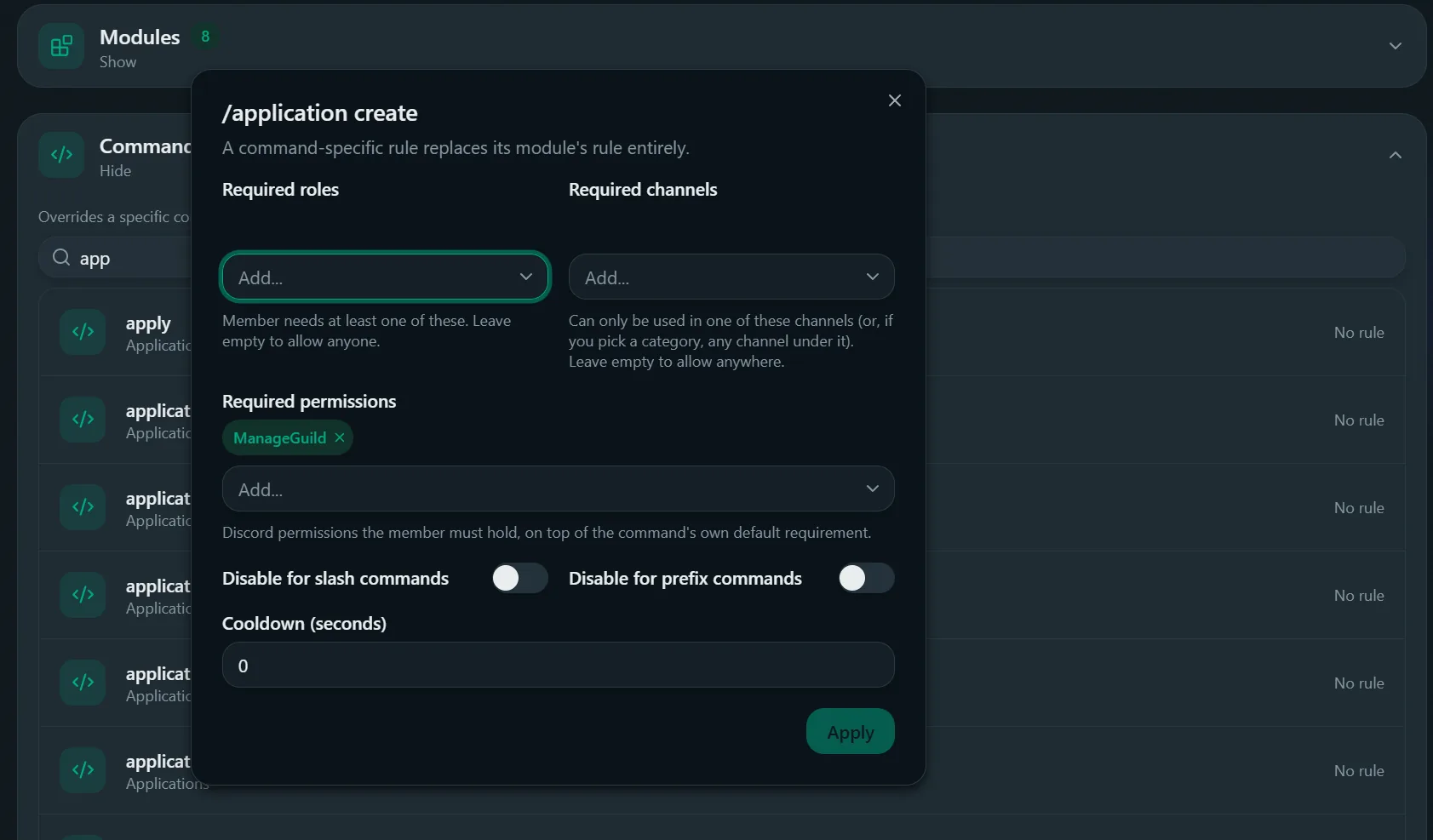Click the Modules grid icon
This screenshot has width=1433, height=840.
tap(61, 46)
